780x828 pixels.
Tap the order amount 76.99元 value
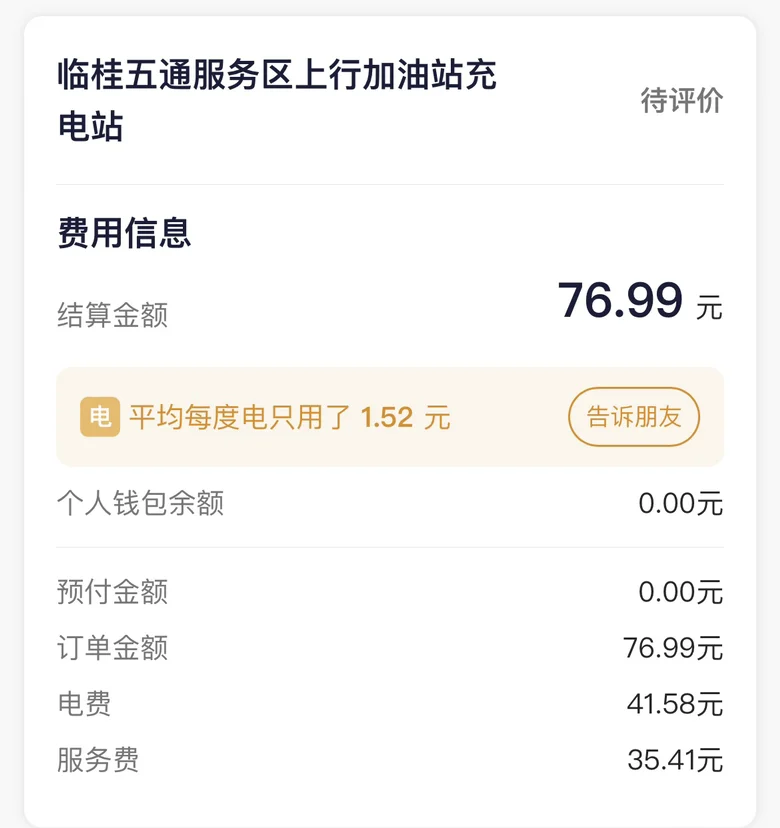[673, 648]
